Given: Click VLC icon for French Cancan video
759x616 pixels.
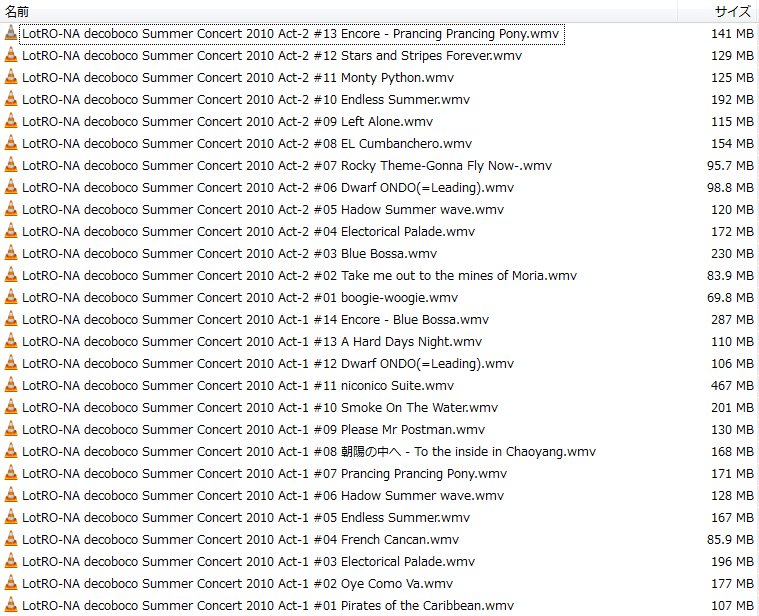Looking at the screenshot, I should pyautogui.click(x=11, y=540).
